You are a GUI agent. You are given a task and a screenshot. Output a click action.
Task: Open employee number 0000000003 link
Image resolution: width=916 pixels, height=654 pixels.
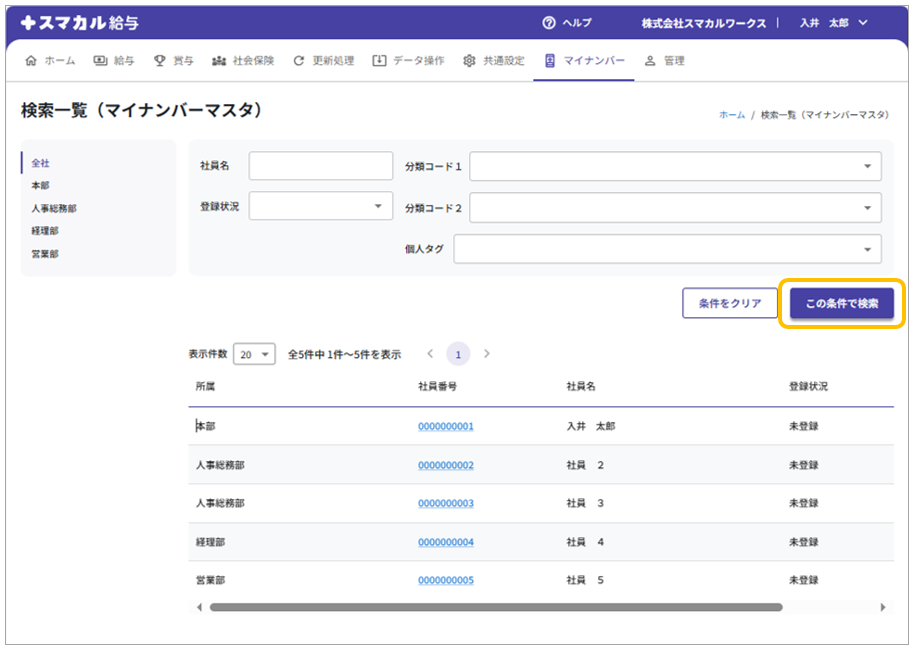click(x=445, y=504)
